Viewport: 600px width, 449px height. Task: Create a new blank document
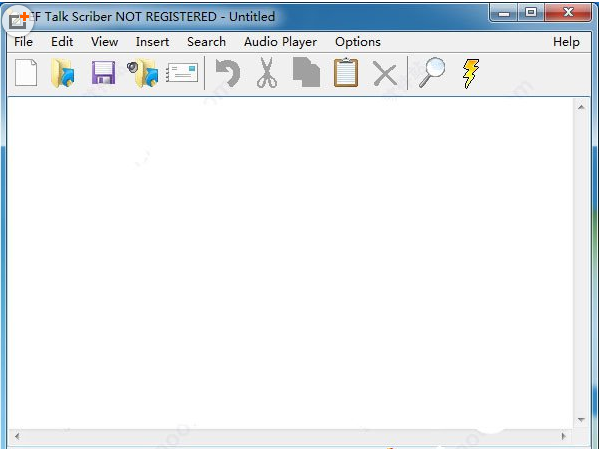(26, 73)
